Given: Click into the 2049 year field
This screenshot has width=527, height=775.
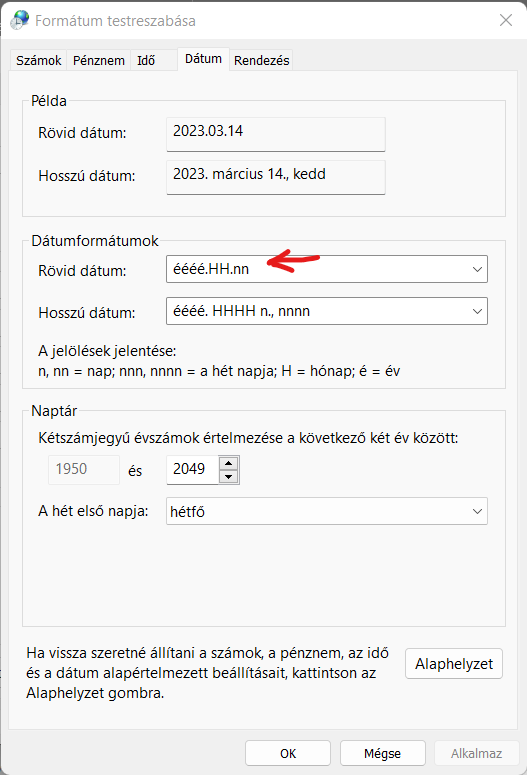Looking at the screenshot, I should (x=193, y=470).
